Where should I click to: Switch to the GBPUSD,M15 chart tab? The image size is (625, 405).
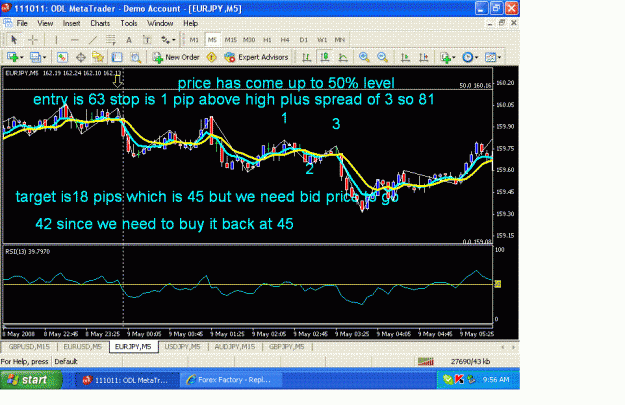tap(29, 347)
